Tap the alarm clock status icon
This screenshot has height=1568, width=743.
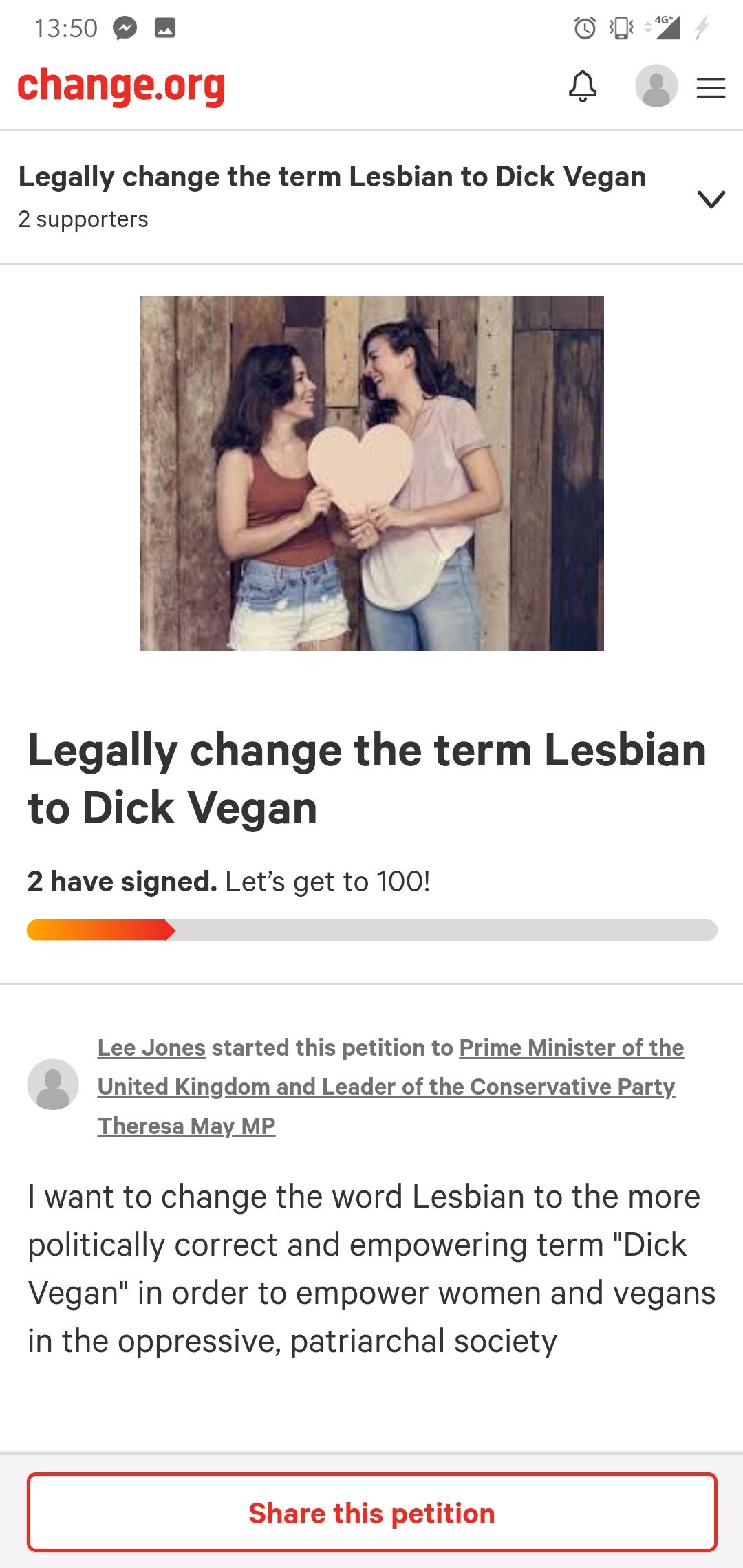[585, 28]
